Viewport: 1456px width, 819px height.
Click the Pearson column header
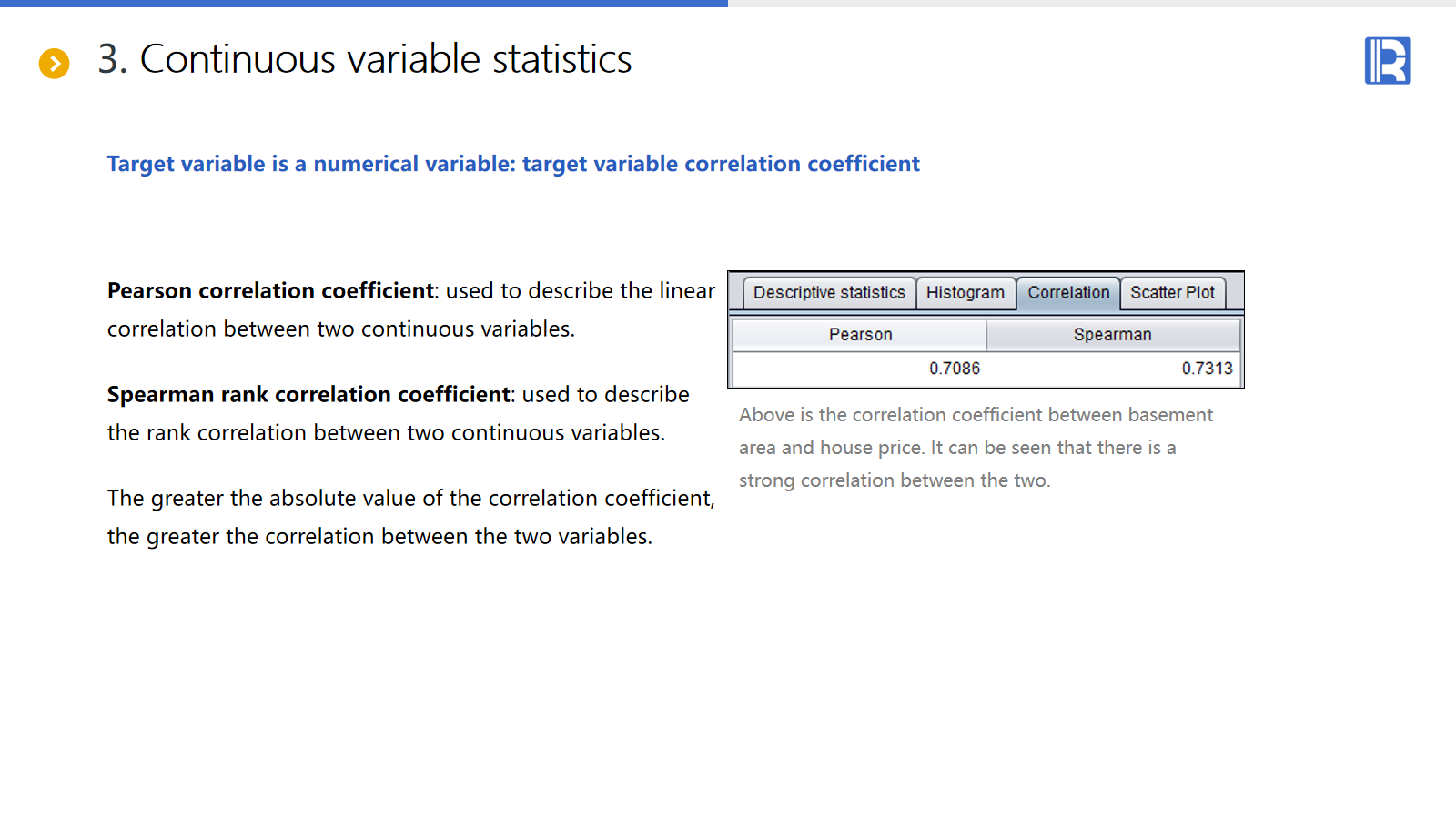tap(860, 335)
